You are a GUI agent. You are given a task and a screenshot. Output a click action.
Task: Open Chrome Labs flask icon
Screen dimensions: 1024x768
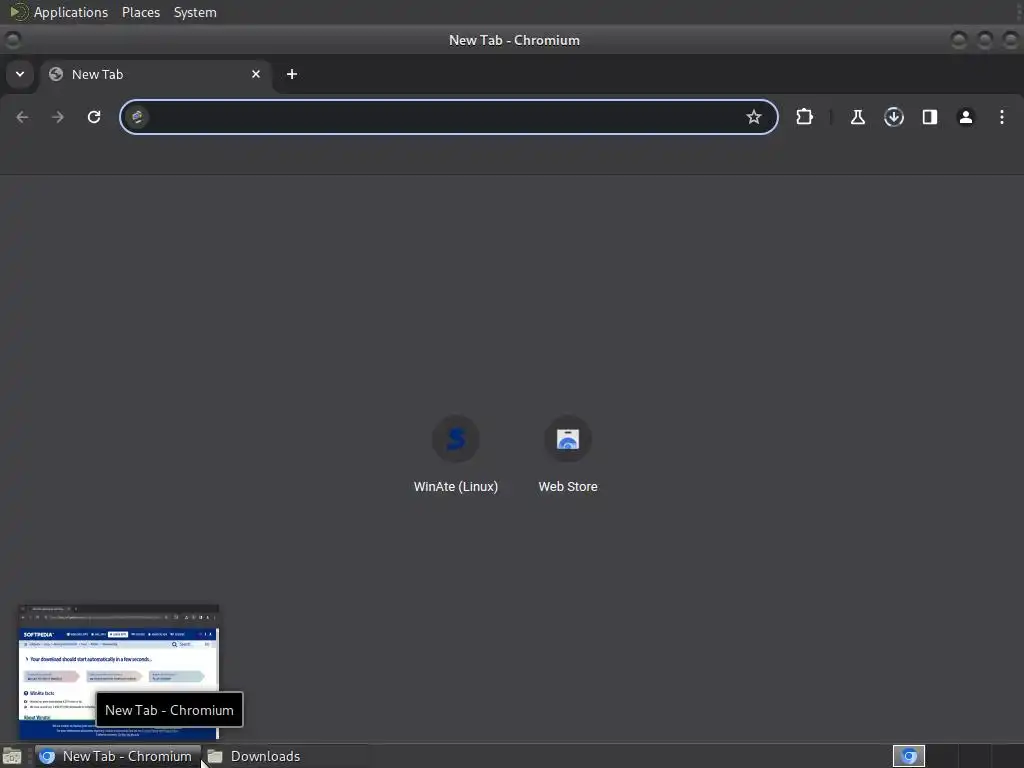pyautogui.click(x=857, y=117)
